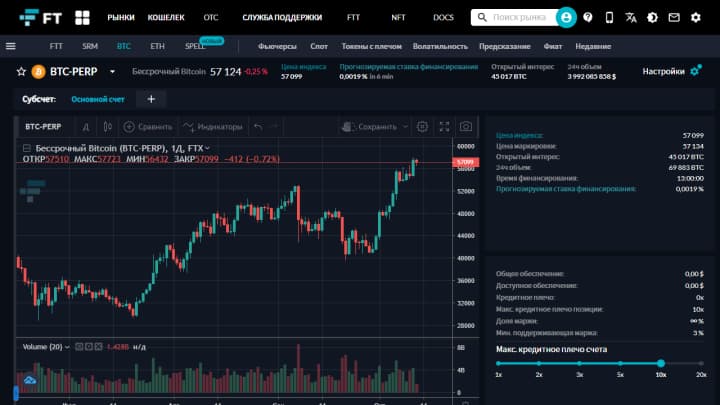Open the DOCS menu item

tap(443, 17)
